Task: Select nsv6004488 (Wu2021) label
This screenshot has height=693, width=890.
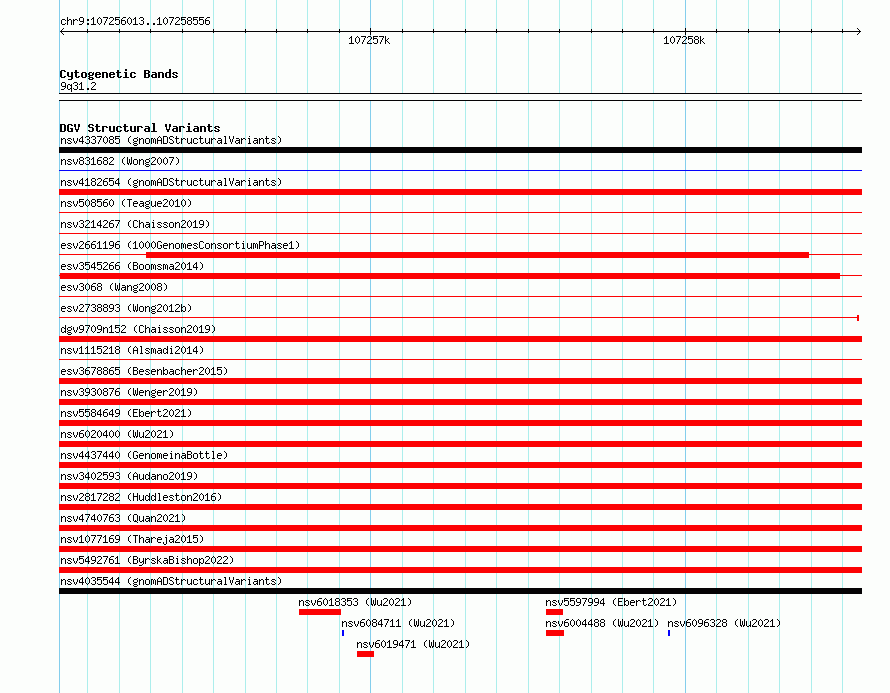Action: point(602,623)
